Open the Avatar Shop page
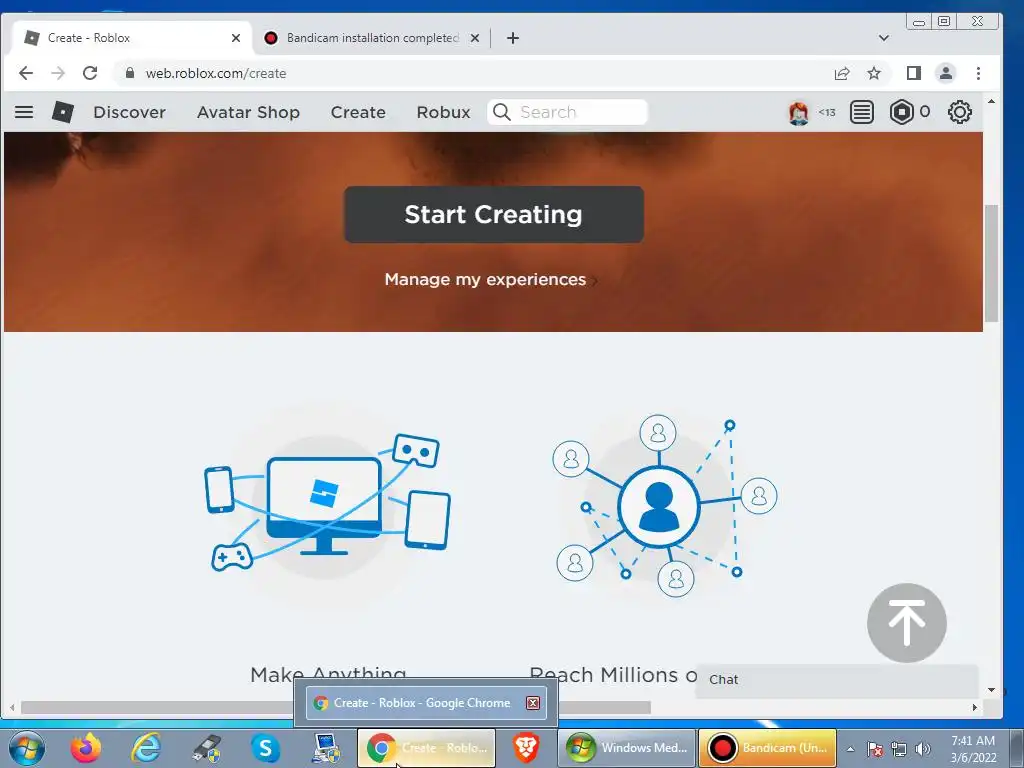This screenshot has width=1024, height=768. point(248,112)
